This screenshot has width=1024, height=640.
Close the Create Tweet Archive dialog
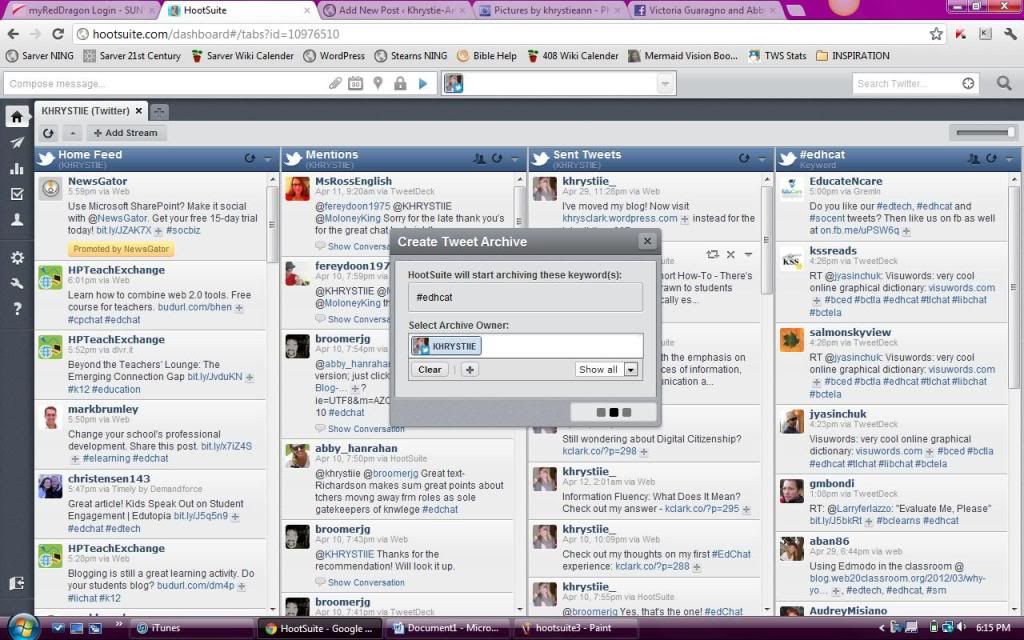(x=647, y=241)
